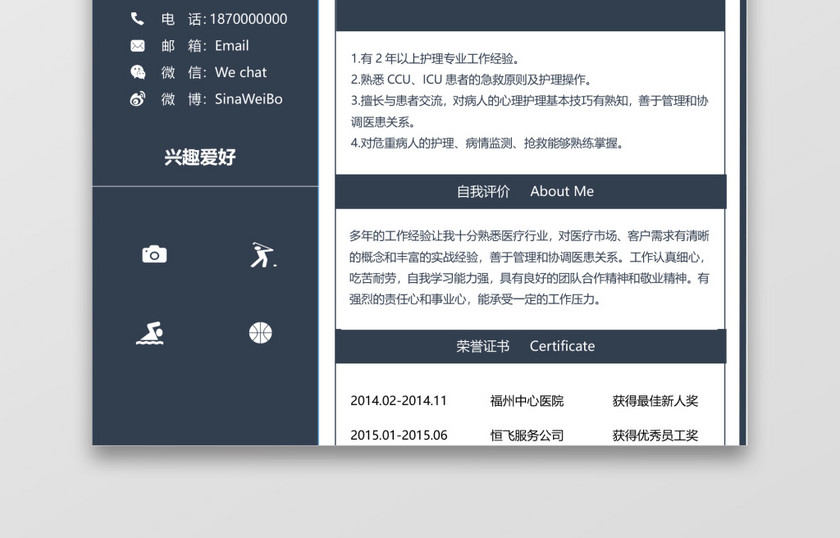Screen dimensions: 840x538
Task: Click 获得最佳新人奖 award text
Action: click(655, 401)
